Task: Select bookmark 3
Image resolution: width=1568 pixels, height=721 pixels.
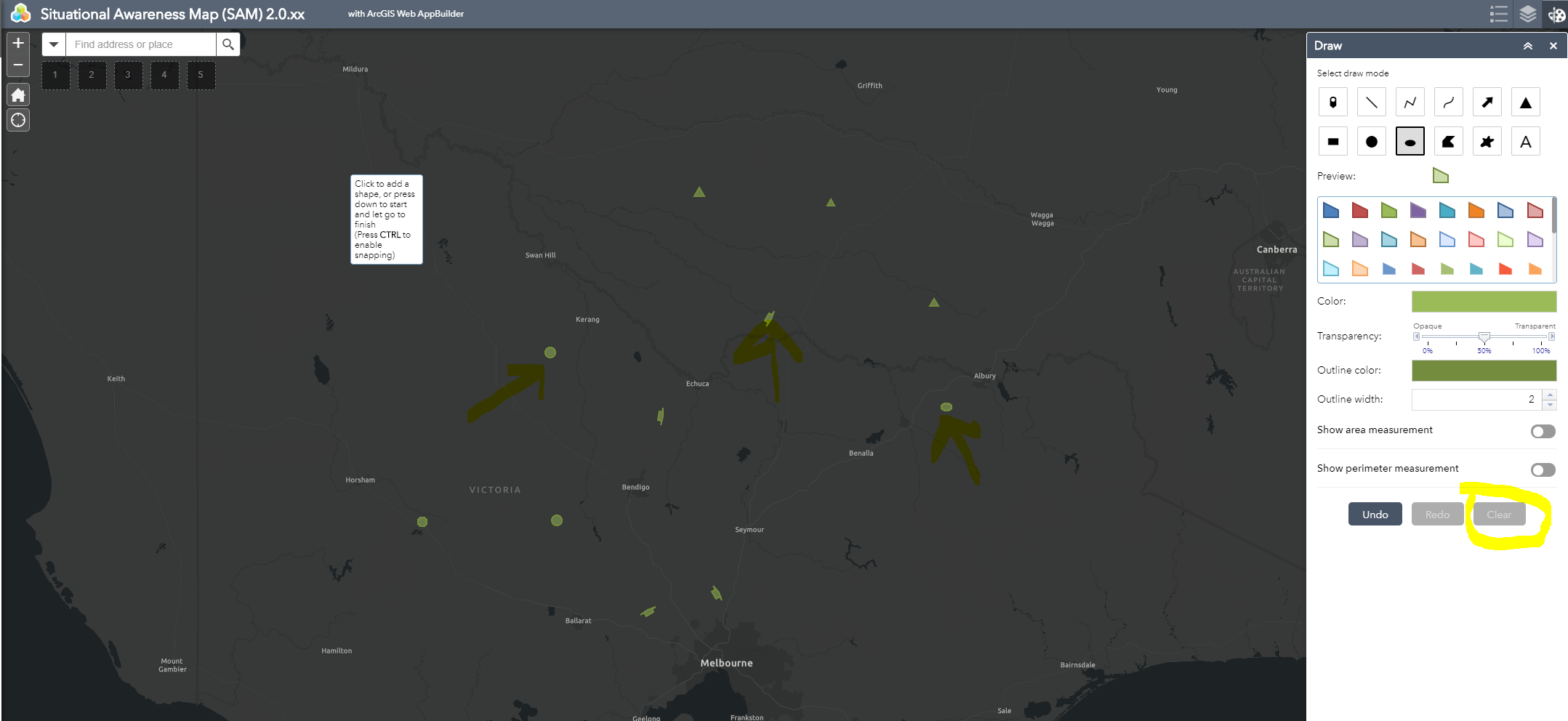Action: (x=129, y=75)
